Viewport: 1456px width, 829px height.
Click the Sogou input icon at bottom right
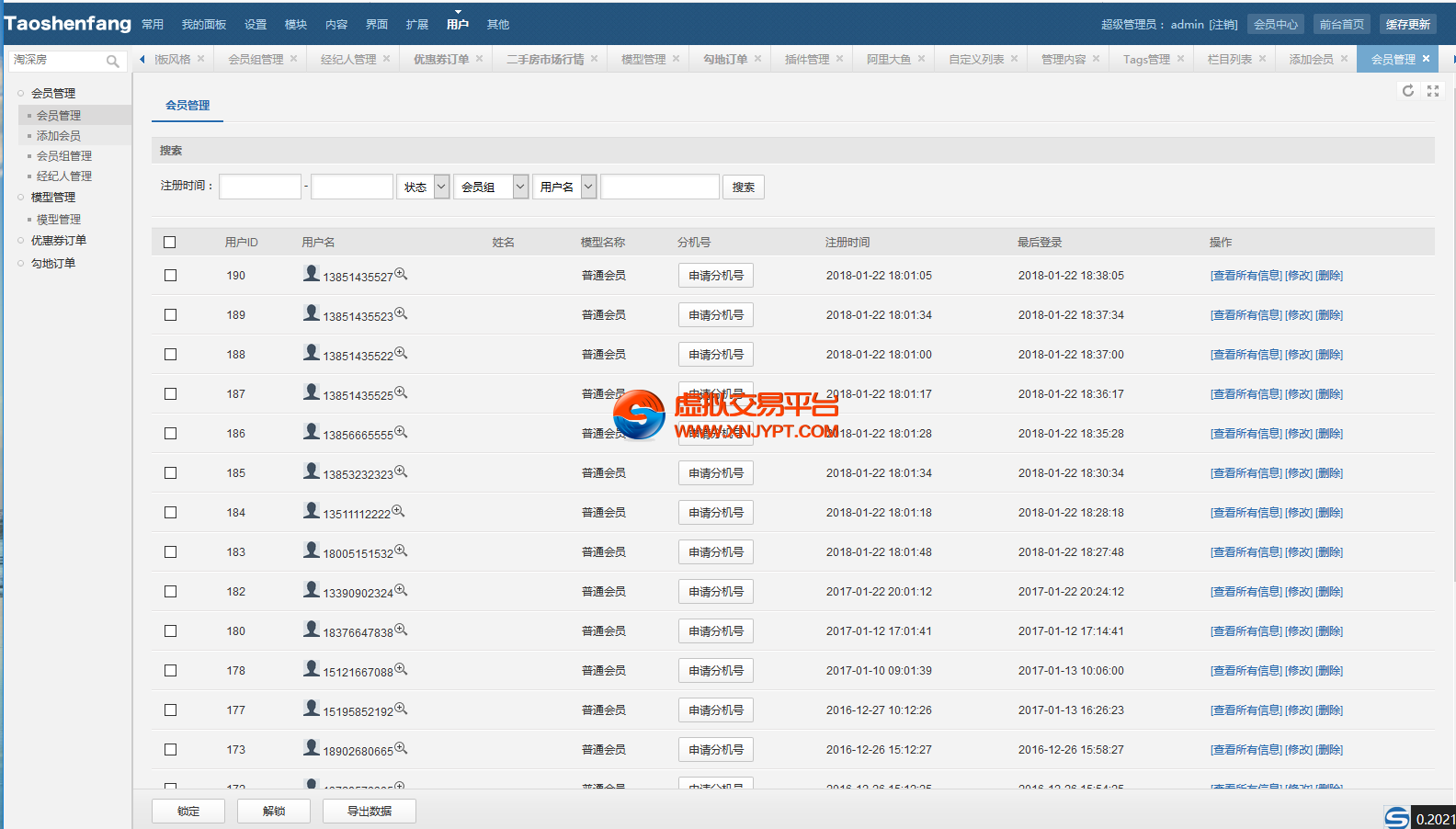pyautogui.click(x=1396, y=817)
